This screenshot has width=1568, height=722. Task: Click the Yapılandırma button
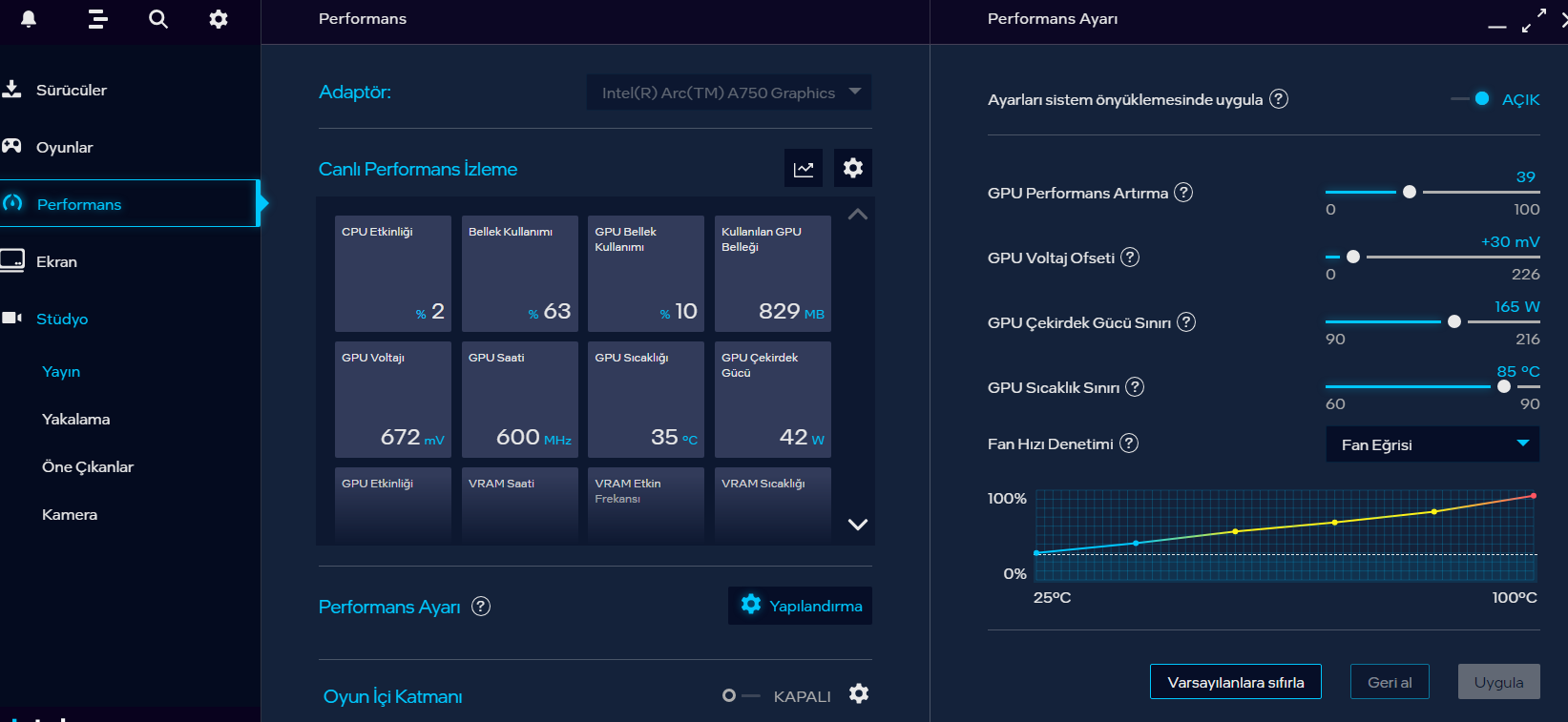pos(800,606)
